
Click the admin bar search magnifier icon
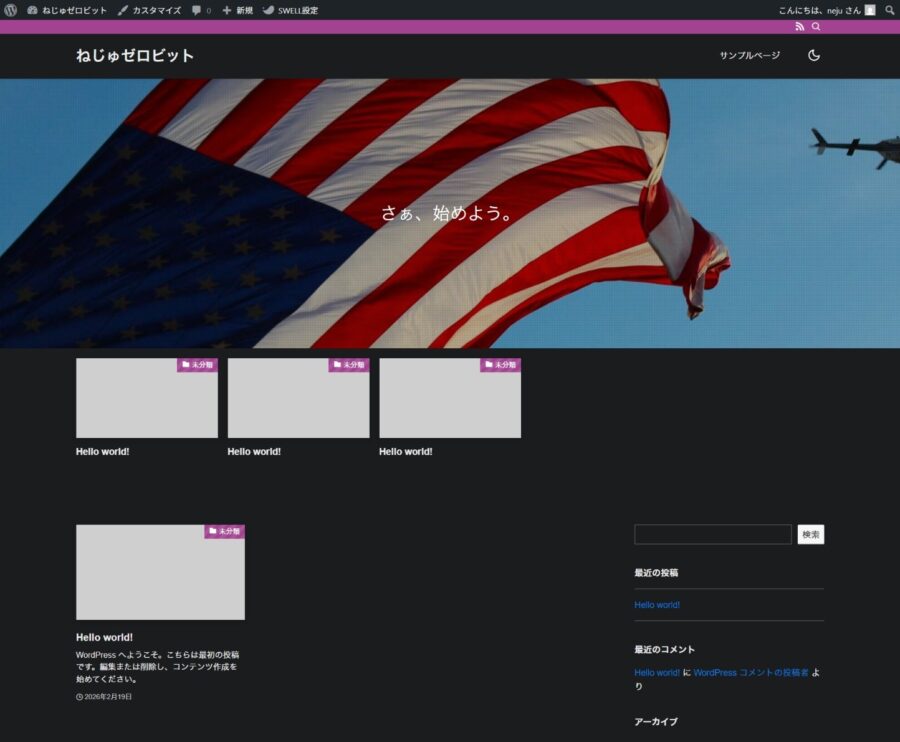(889, 10)
